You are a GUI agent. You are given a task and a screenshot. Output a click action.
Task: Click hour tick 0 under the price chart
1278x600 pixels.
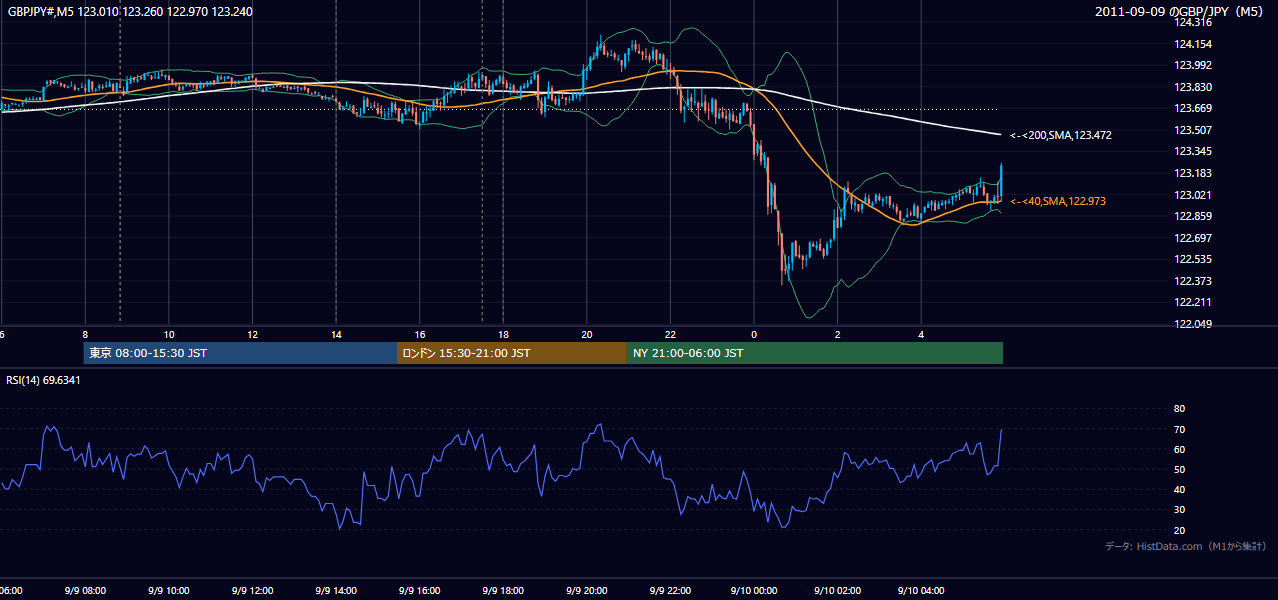[754, 334]
